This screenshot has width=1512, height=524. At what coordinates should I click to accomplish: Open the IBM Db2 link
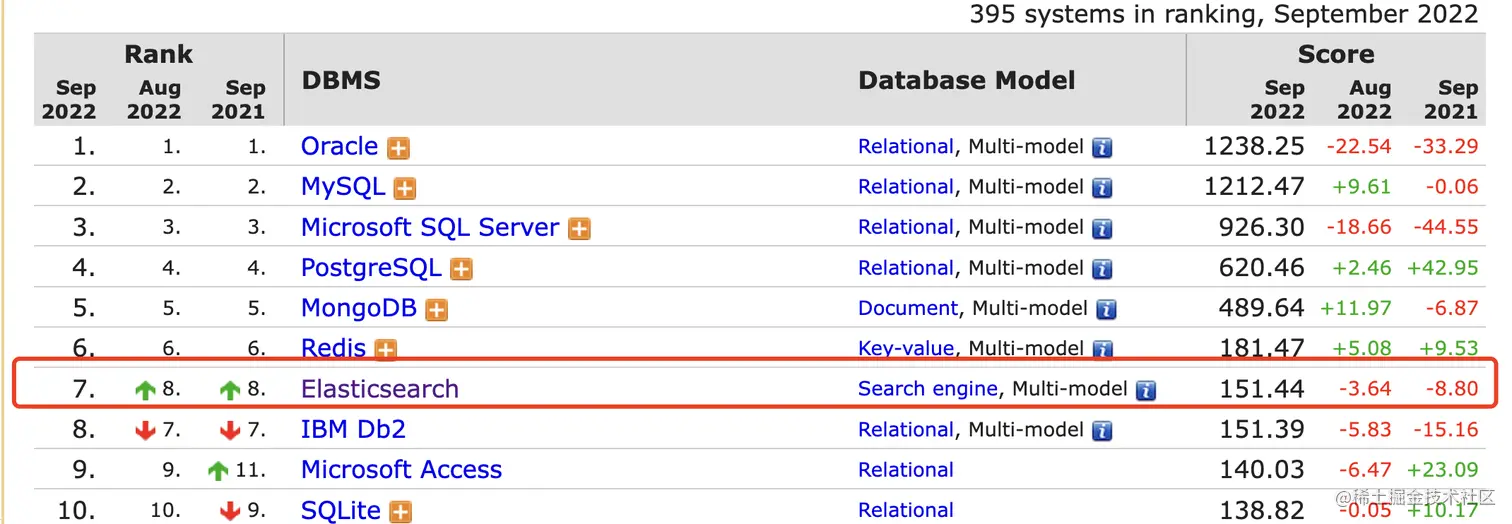(353, 429)
